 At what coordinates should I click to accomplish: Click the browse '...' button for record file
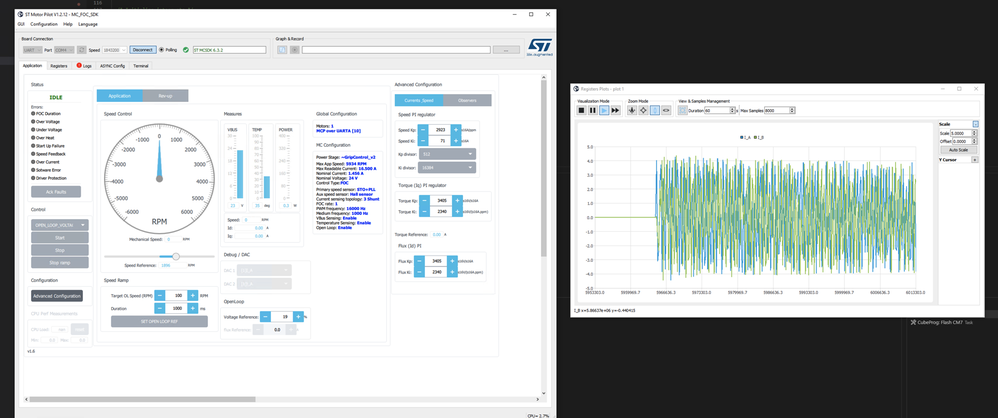506,50
